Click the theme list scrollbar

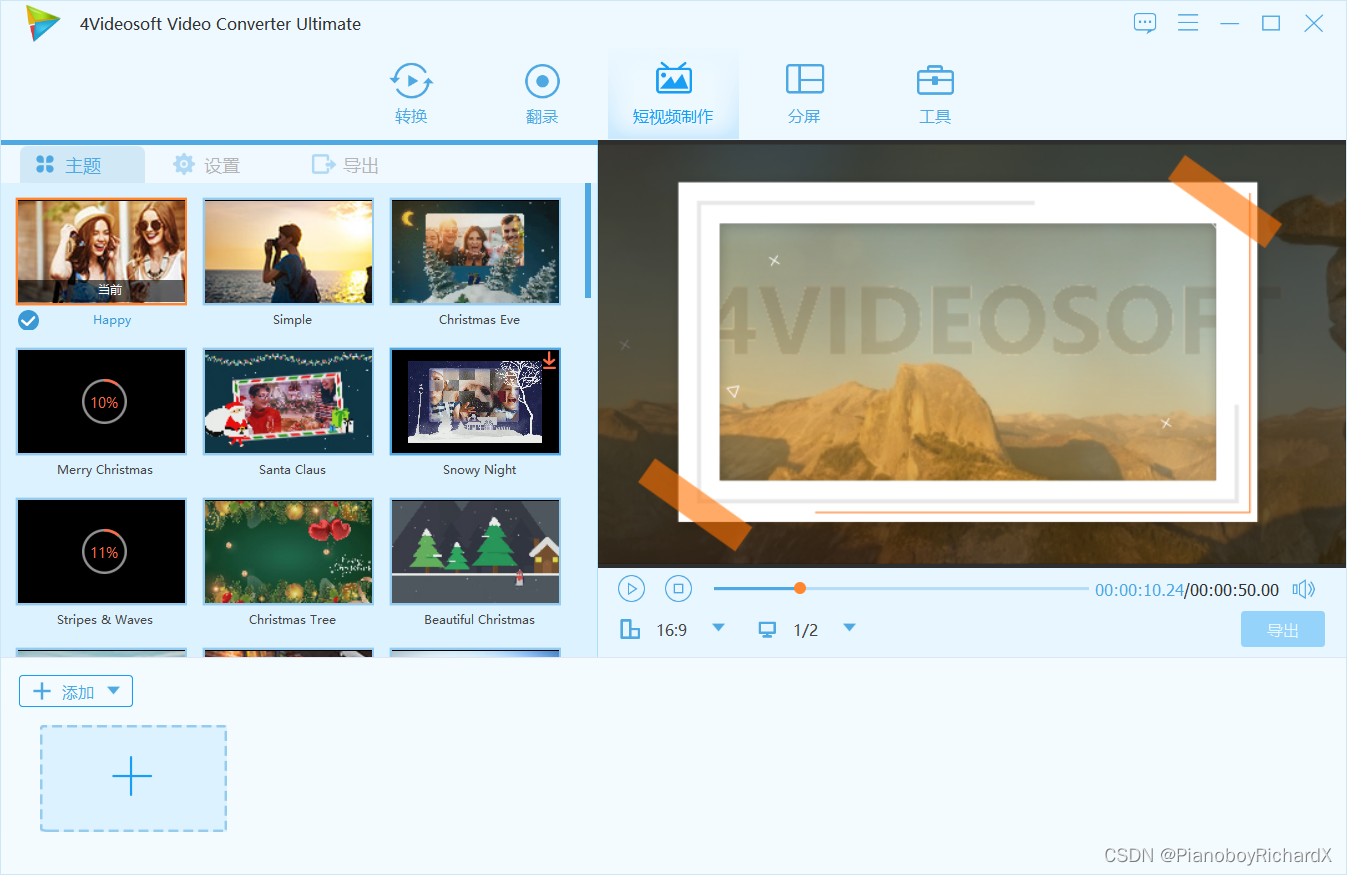[588, 240]
